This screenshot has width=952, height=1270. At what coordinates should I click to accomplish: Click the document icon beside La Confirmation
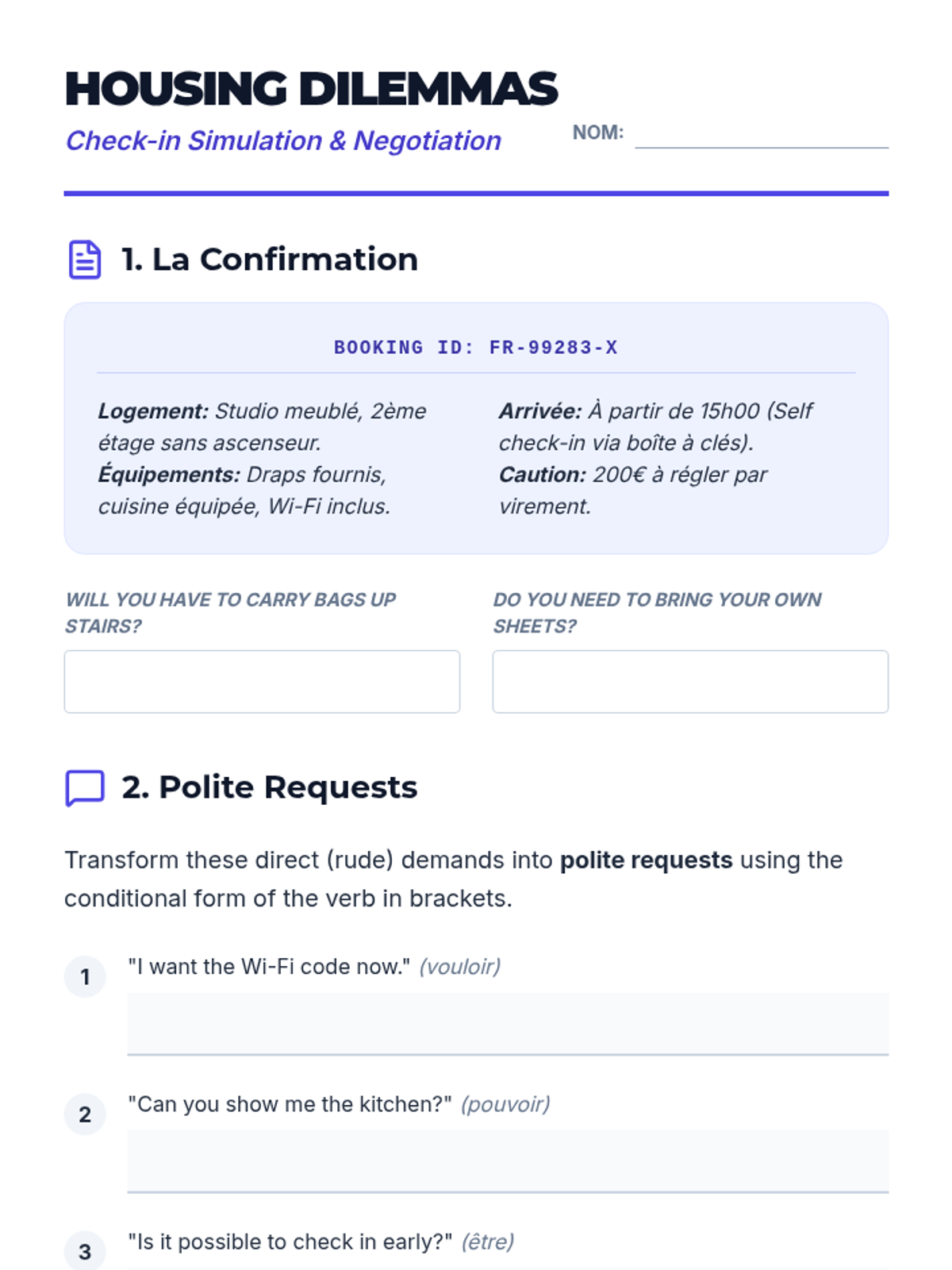85,260
